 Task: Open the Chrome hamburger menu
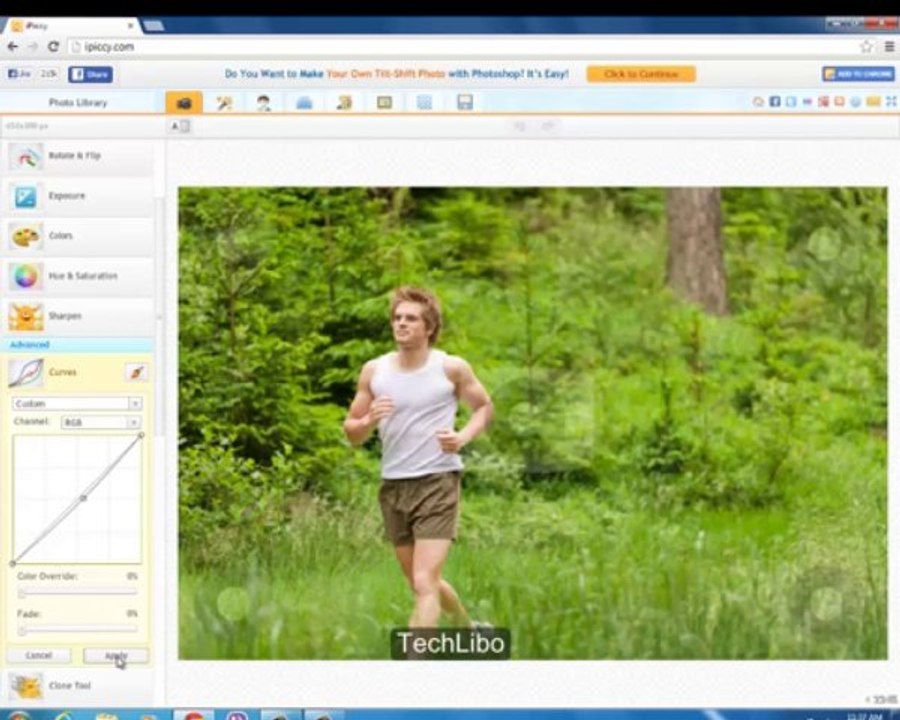[889, 47]
